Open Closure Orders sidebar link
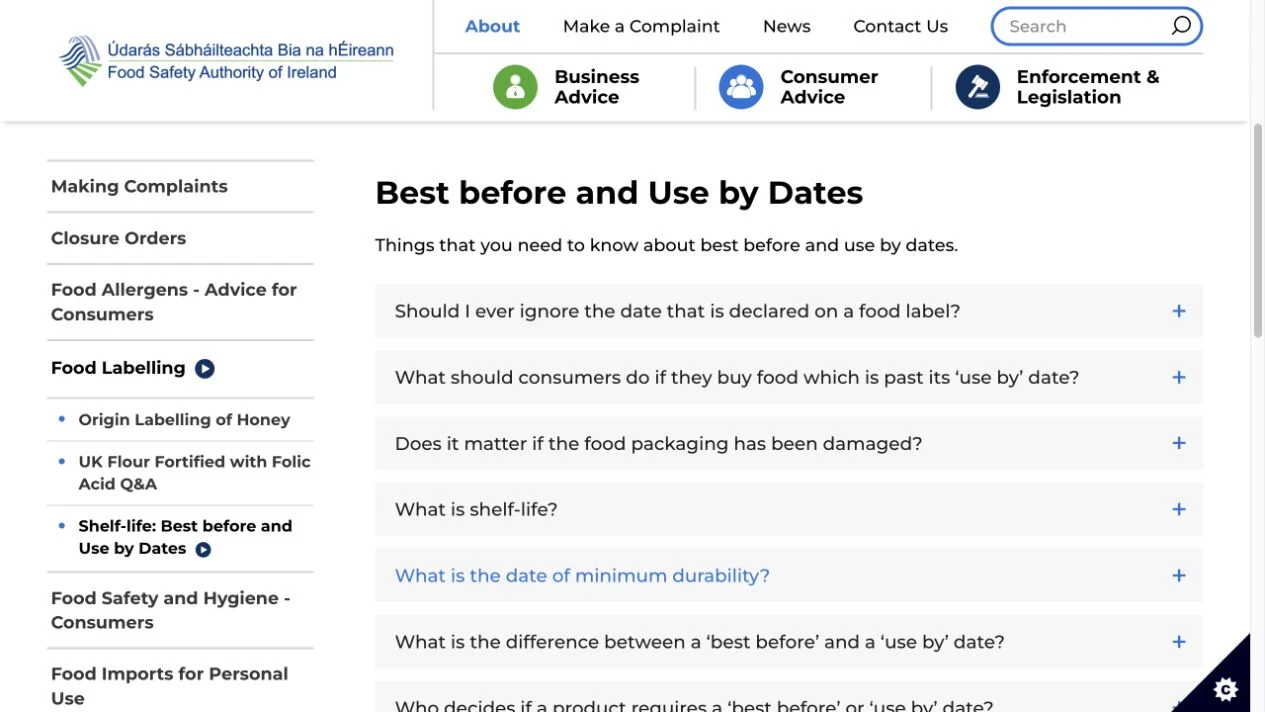 pos(118,238)
